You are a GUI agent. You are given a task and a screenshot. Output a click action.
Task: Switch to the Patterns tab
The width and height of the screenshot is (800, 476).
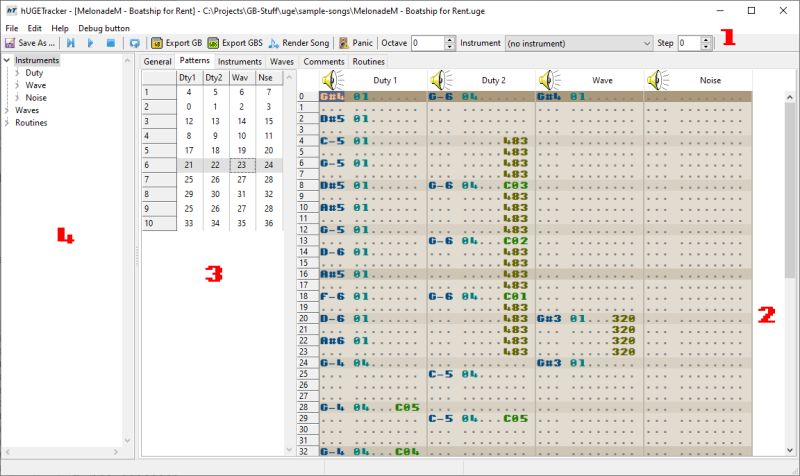[x=194, y=61]
